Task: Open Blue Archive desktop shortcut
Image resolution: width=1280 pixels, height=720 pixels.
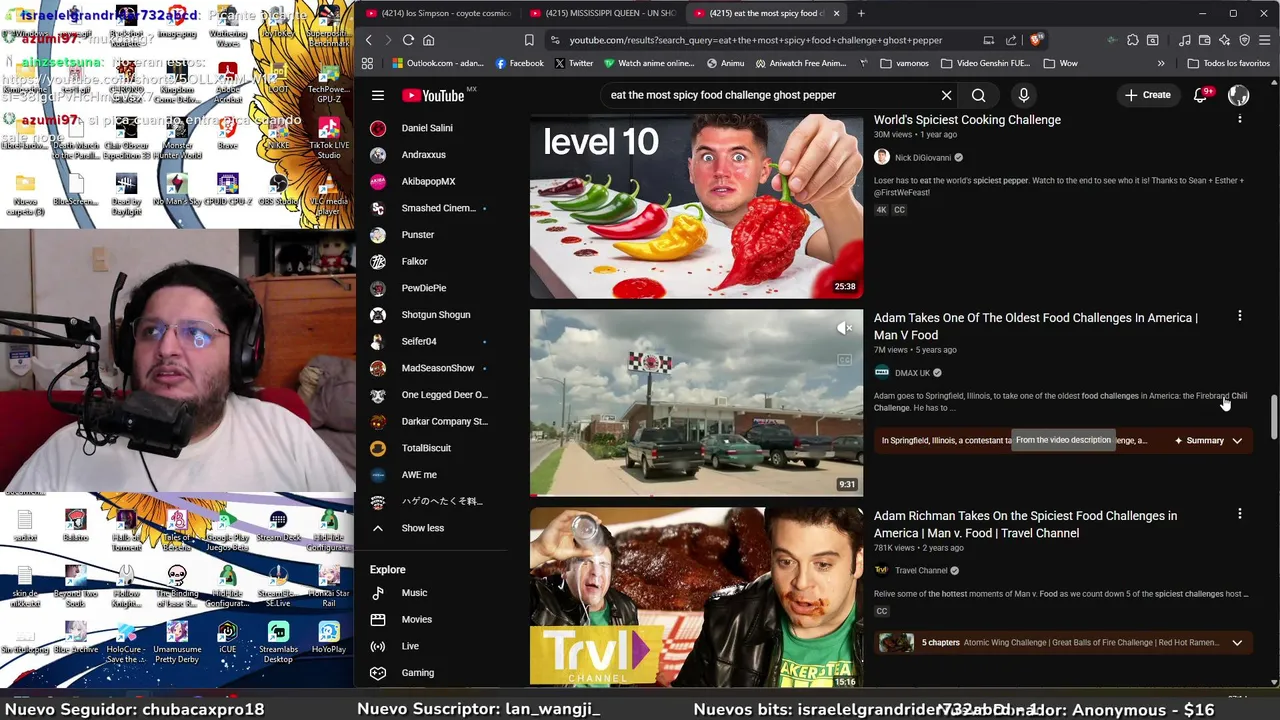Action: pyautogui.click(x=75, y=637)
